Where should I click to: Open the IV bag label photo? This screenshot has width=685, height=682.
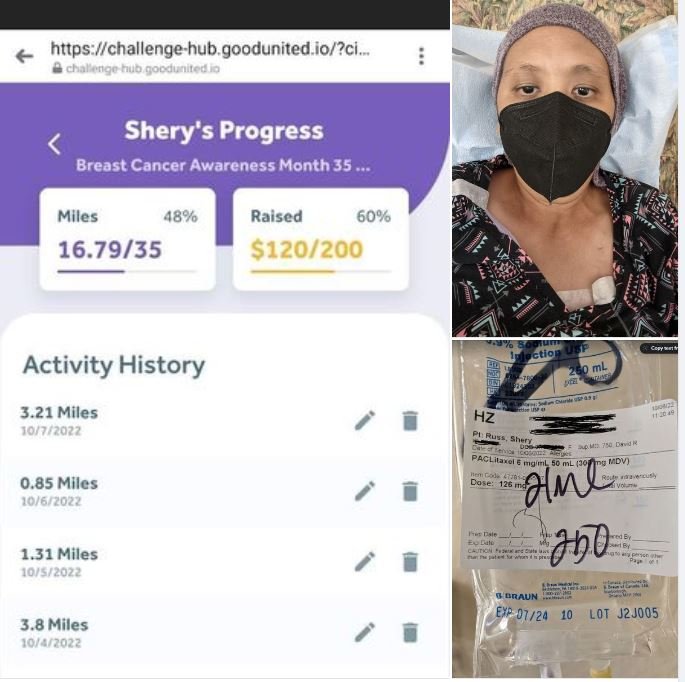(x=565, y=509)
